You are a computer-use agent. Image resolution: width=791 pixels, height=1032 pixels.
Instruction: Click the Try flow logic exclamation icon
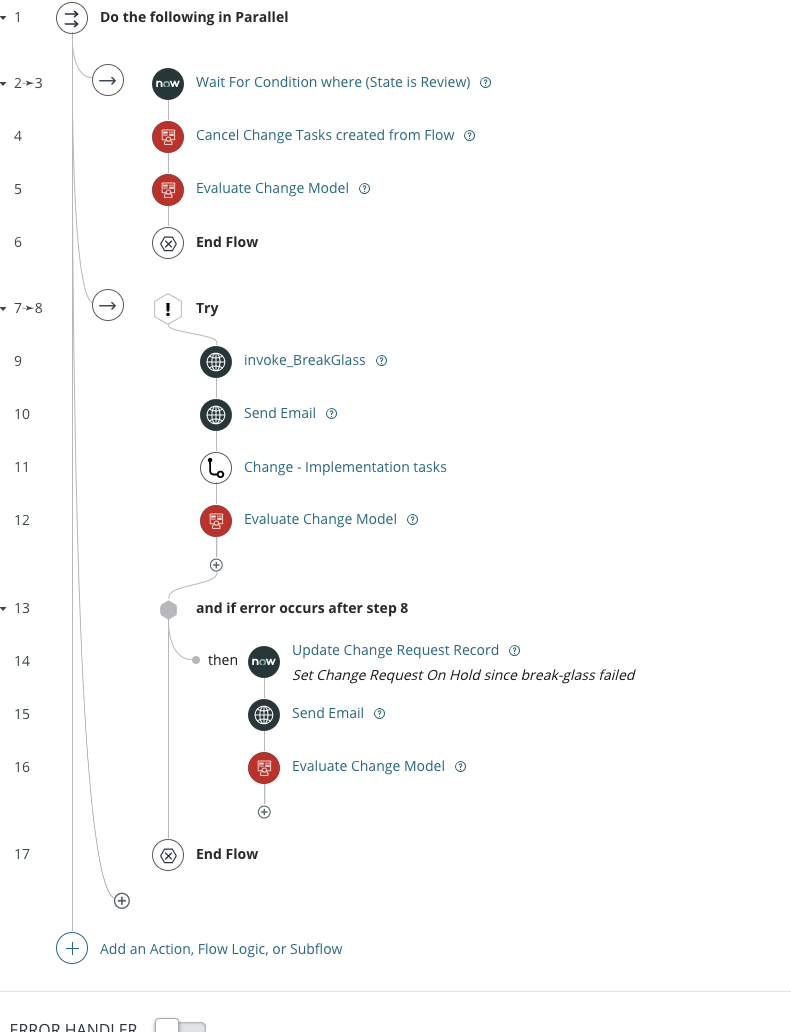[x=167, y=307]
